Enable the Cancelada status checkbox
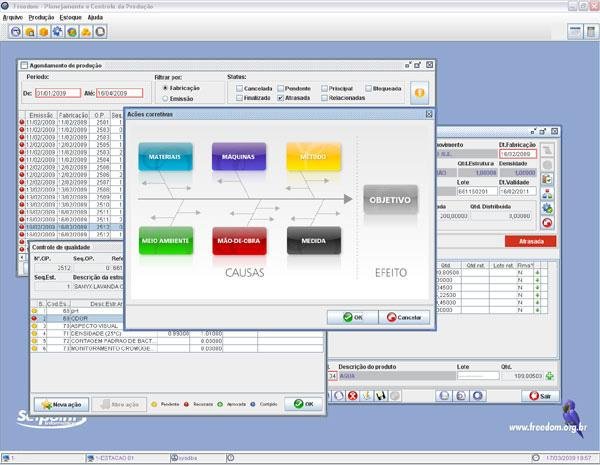The image size is (600, 465). (x=239, y=88)
